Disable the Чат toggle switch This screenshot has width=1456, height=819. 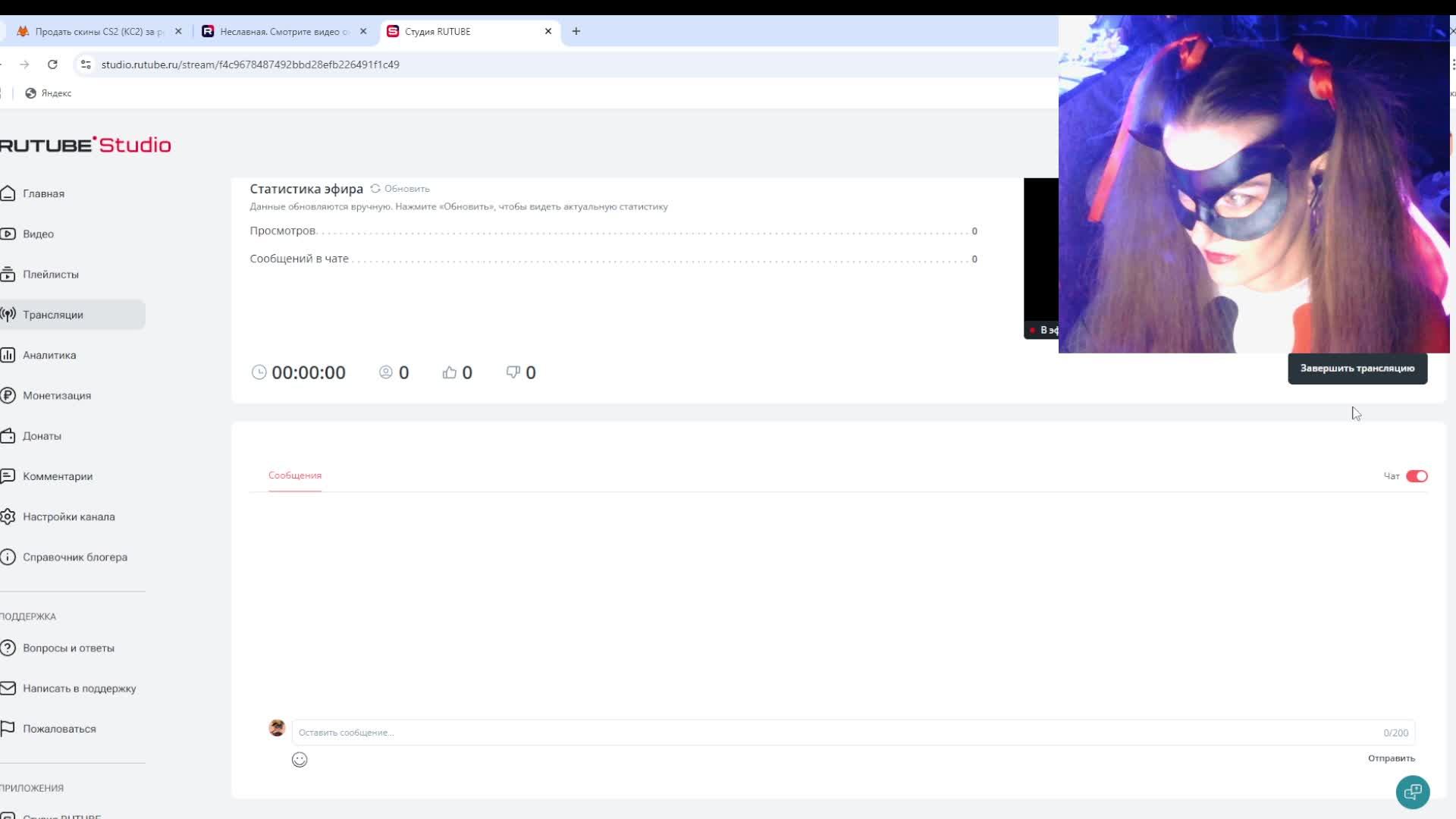point(1416,476)
